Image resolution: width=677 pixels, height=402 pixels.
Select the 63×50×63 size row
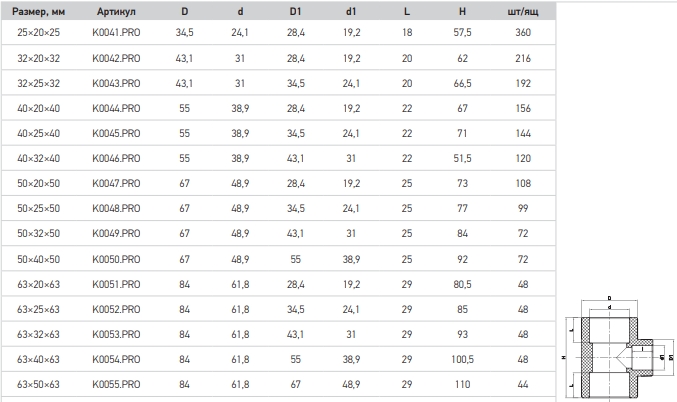(278, 384)
